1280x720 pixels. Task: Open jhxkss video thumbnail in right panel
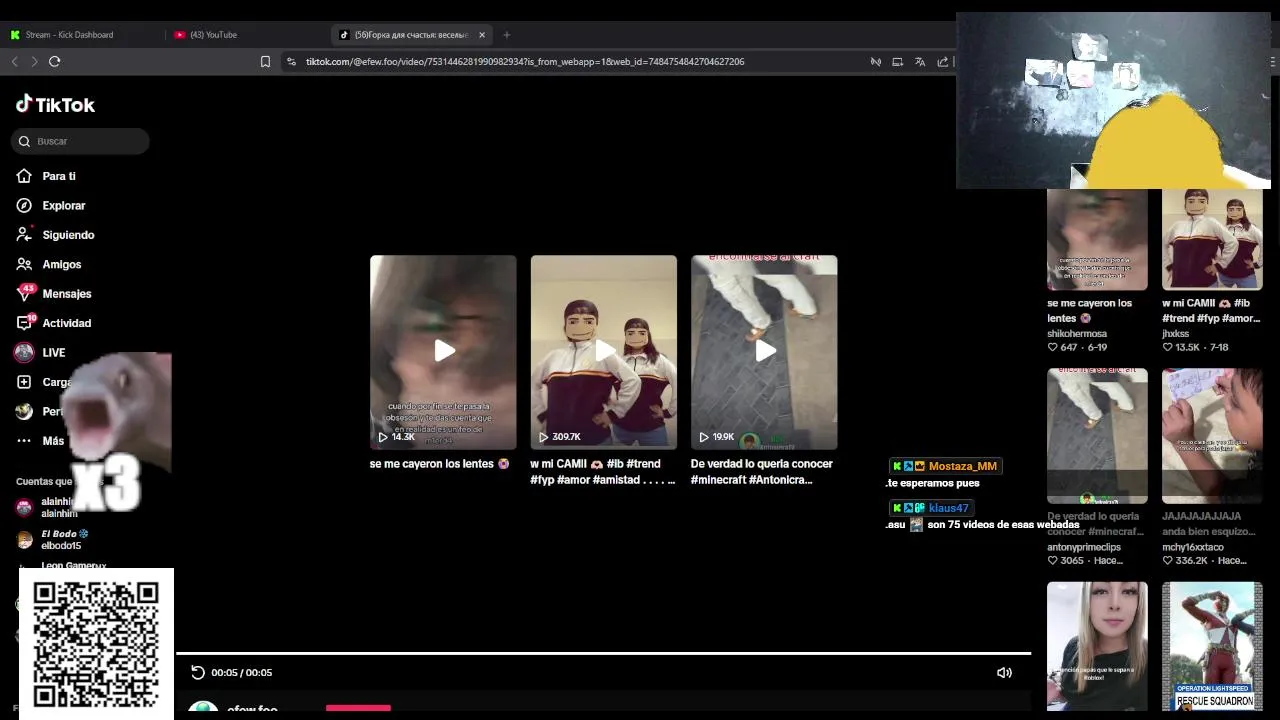[x=1212, y=240]
